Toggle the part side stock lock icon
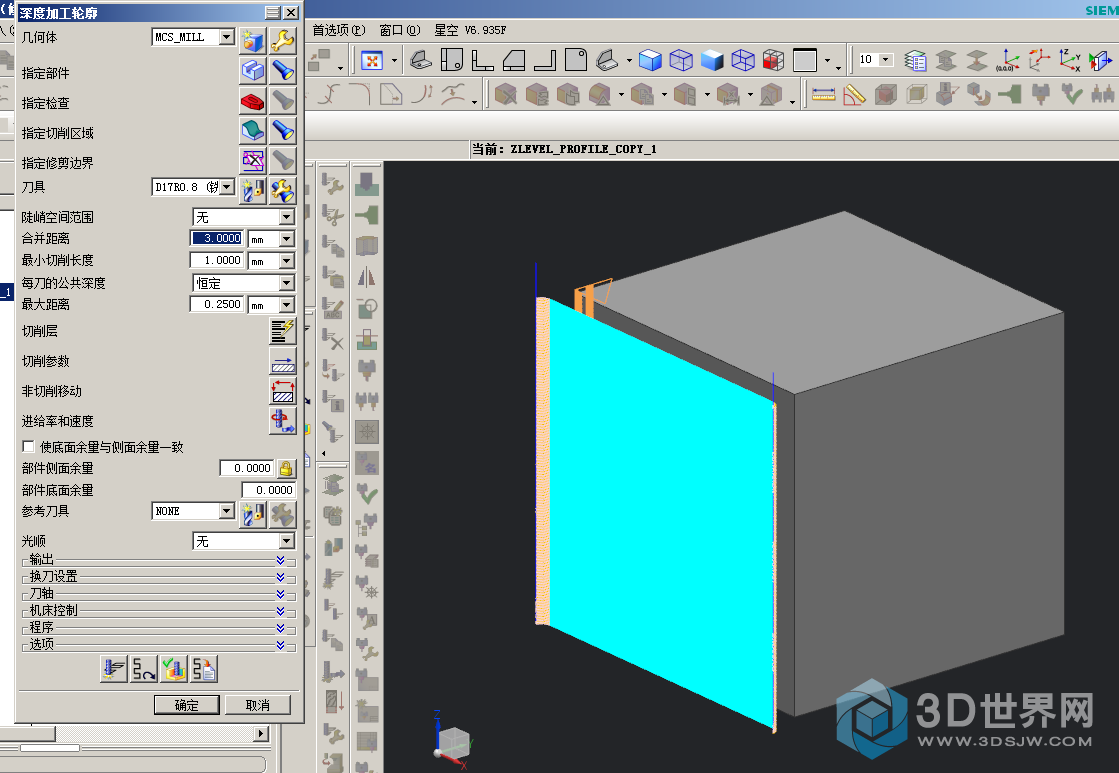The image size is (1119, 773). point(286,468)
